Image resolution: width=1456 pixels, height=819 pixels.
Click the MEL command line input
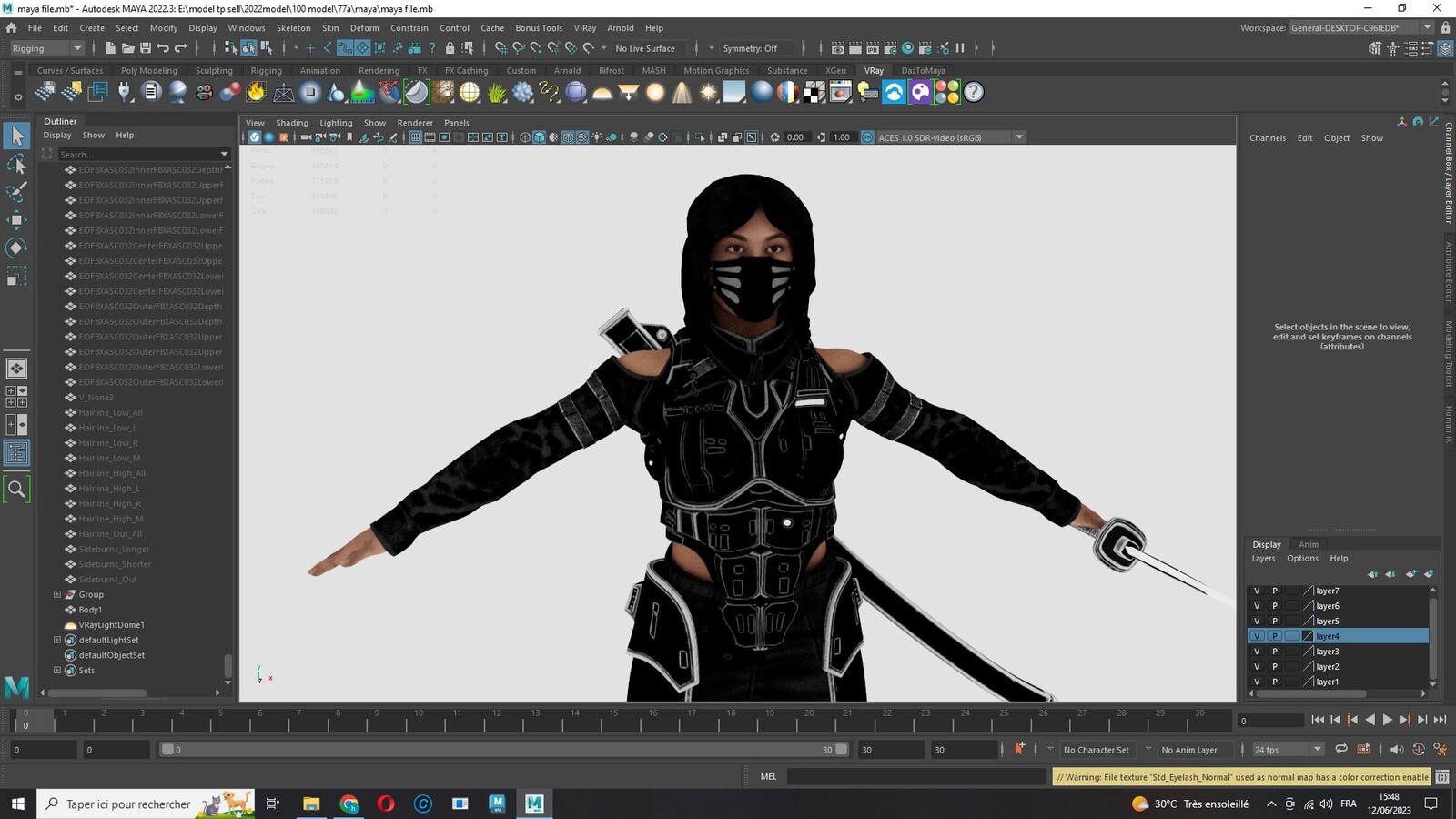click(x=916, y=776)
